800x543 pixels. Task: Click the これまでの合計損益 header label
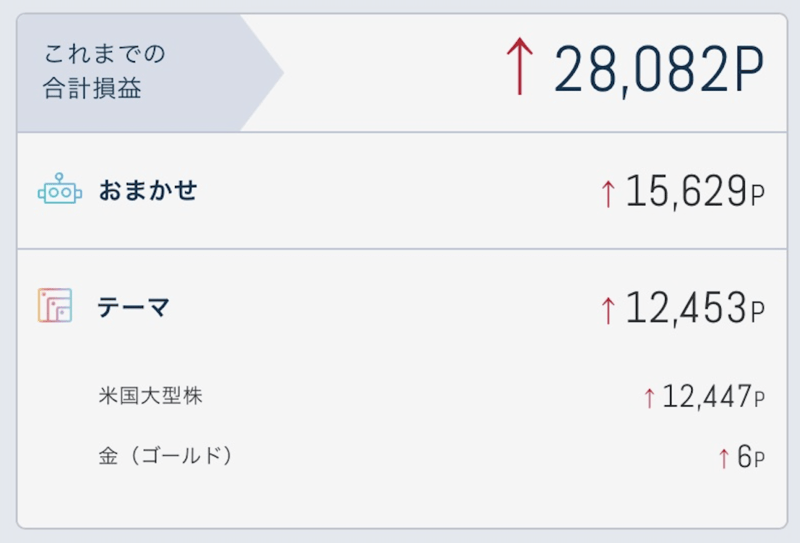tap(104, 71)
